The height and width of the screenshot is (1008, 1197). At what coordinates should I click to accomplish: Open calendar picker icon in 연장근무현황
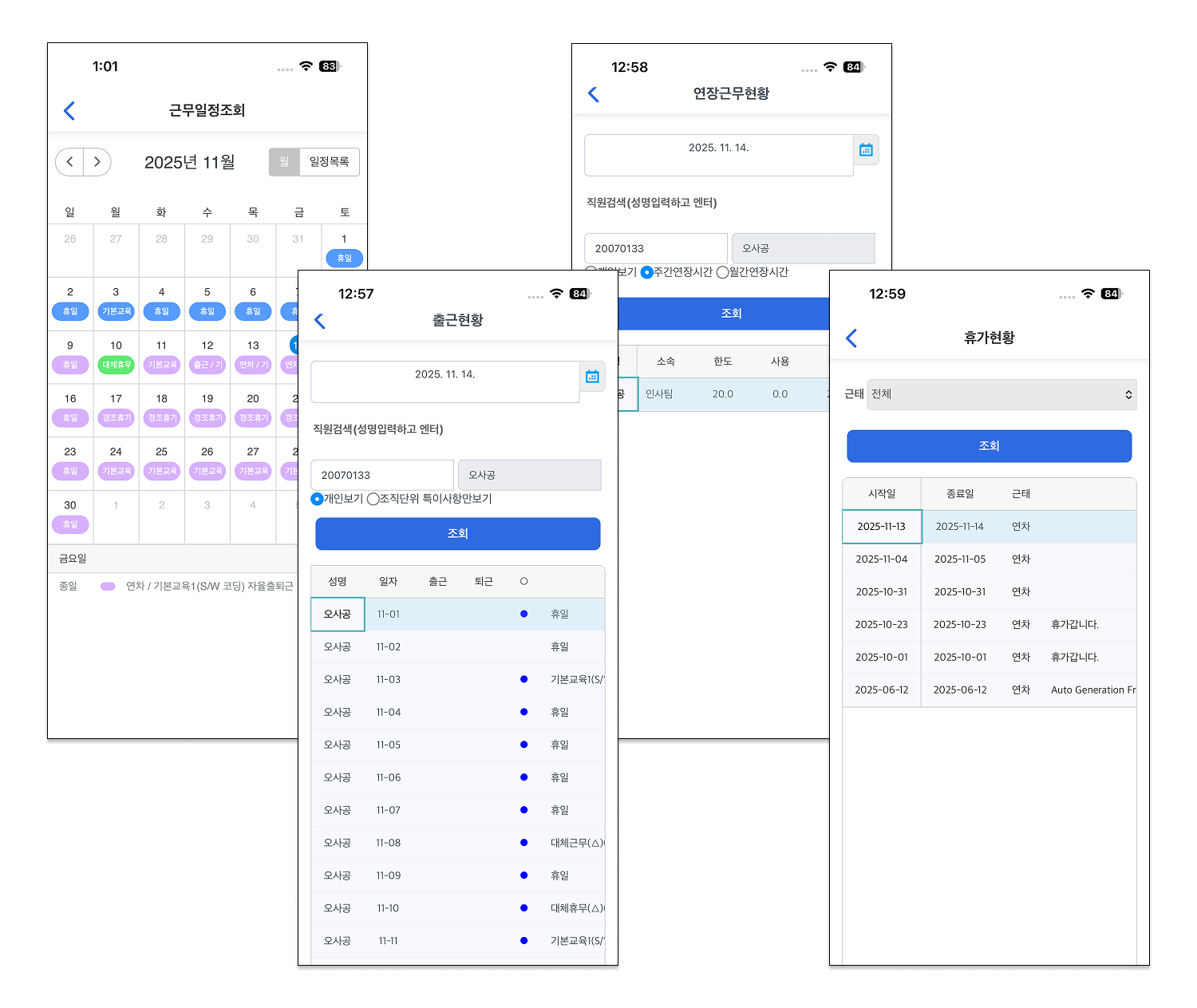[x=866, y=150]
